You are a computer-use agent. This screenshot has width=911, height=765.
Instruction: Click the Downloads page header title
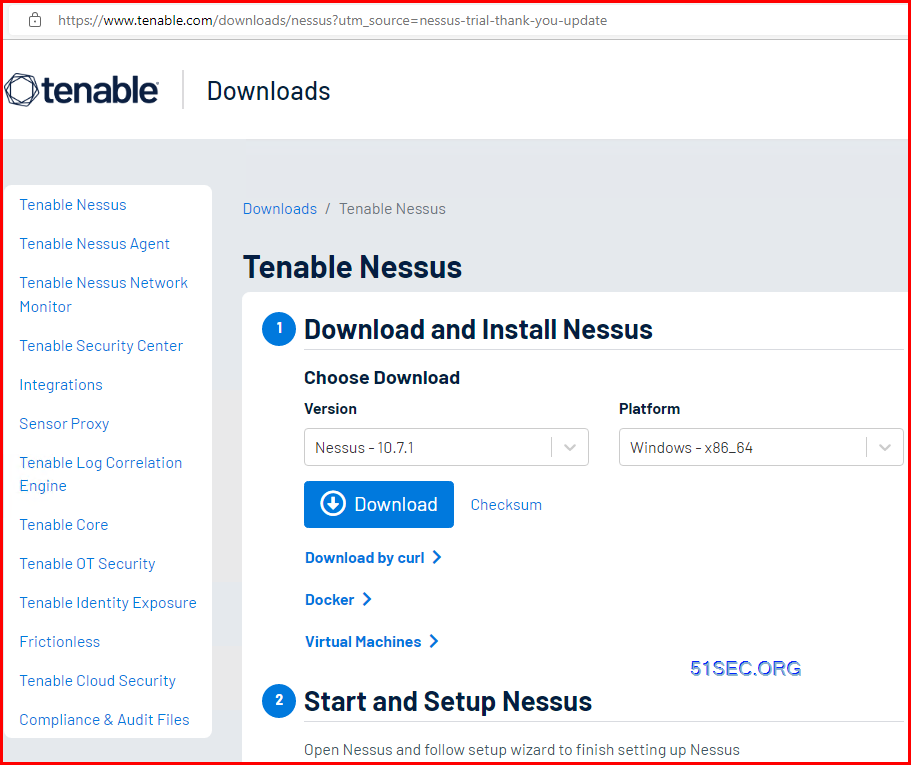pos(268,91)
